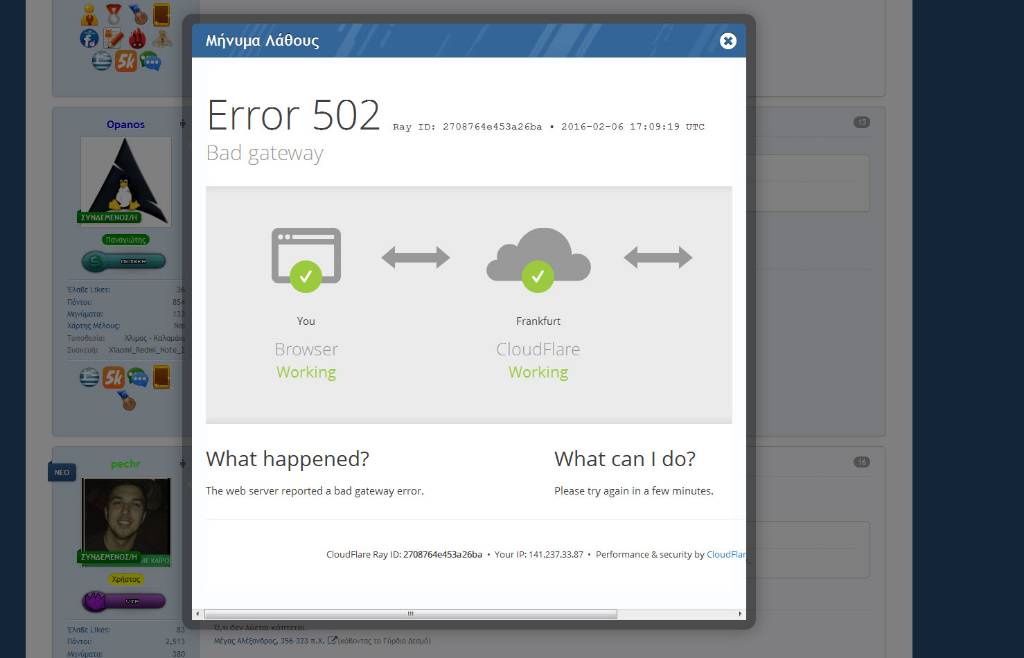
Task: Click the brown book badge in top group
Action: point(161,14)
